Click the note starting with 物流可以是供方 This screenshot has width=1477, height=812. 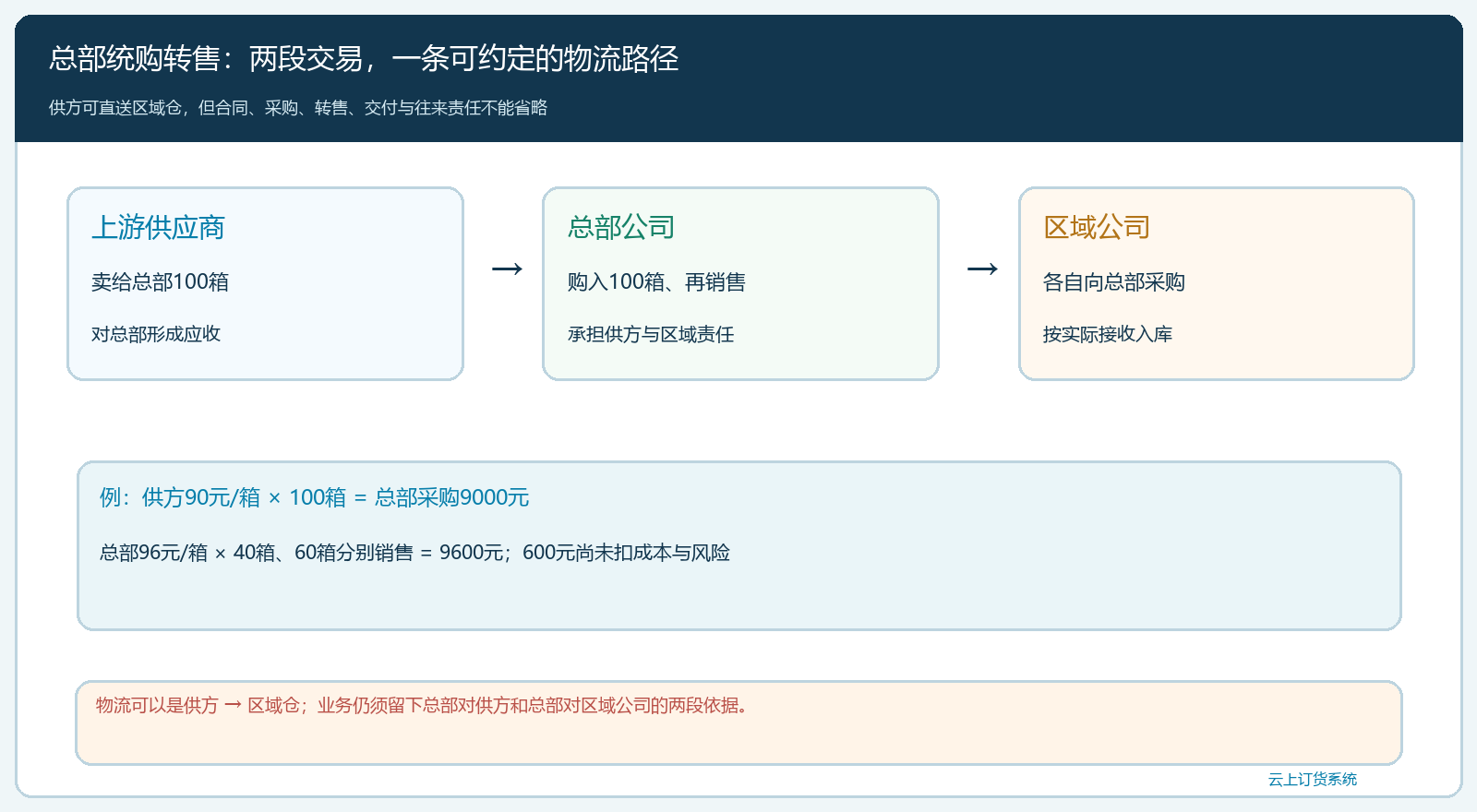(422, 706)
